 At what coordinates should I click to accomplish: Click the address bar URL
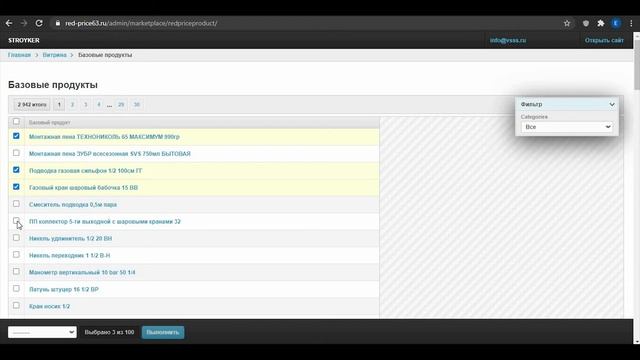141,23
